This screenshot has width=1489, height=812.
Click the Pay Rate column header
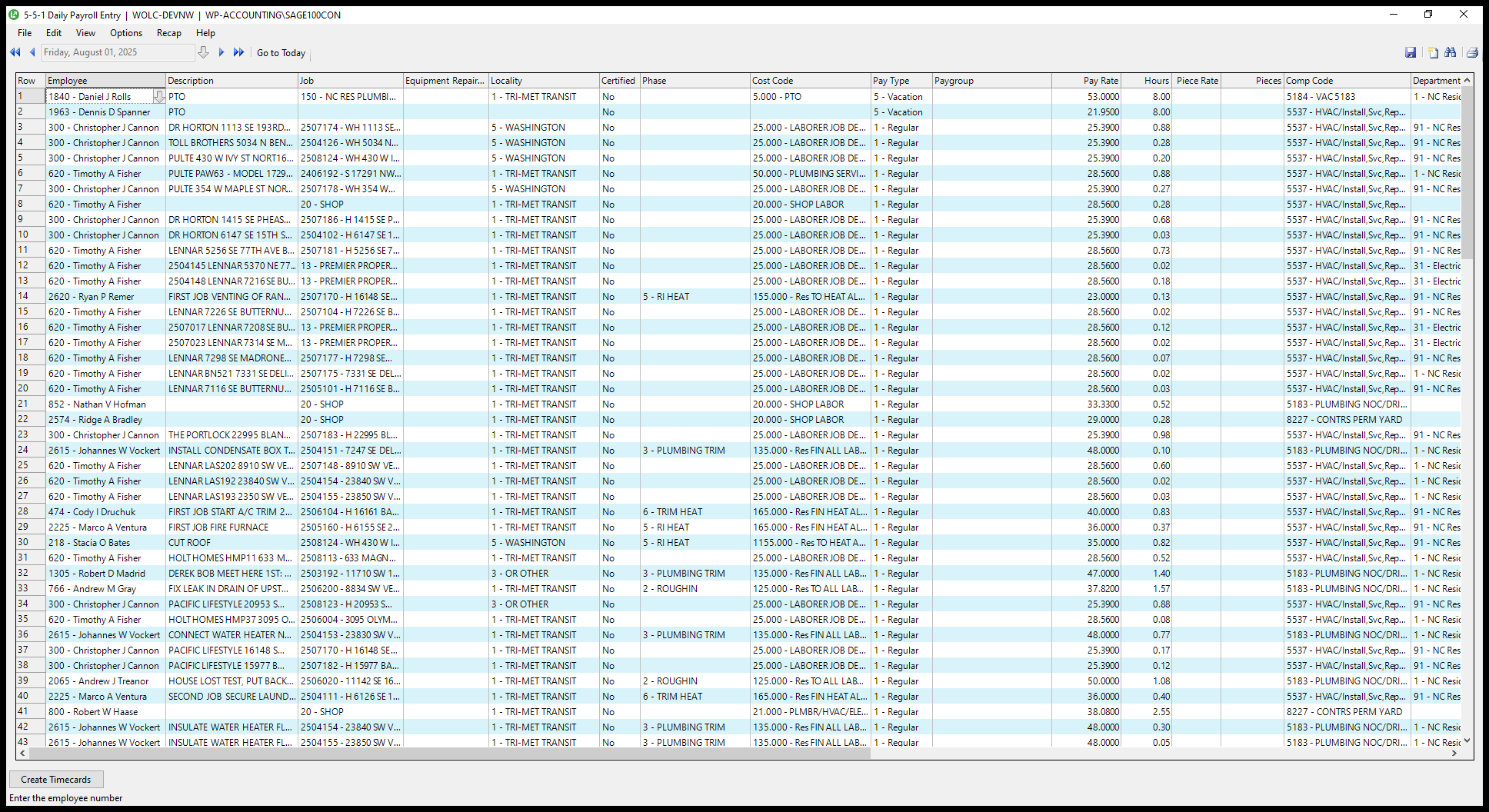1100,81
